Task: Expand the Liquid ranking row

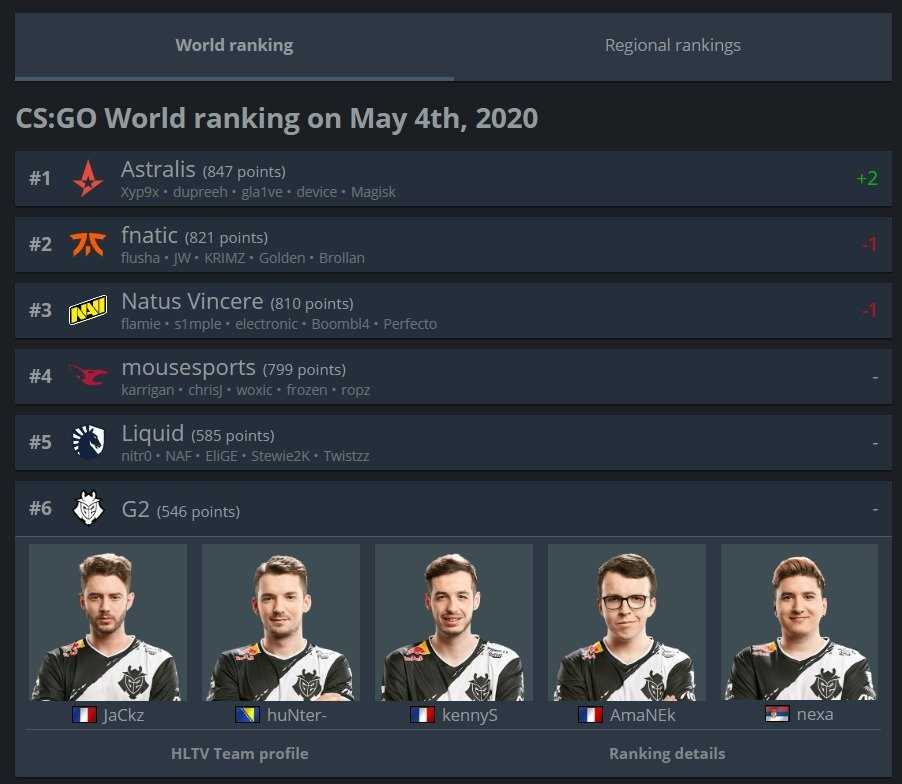Action: (453, 442)
